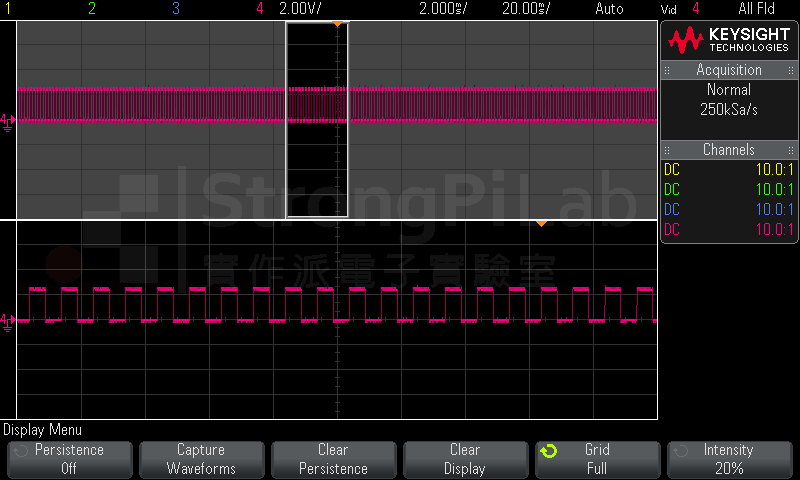Click the yellow channel 1 indicator
The image size is (800, 480).
8,8
